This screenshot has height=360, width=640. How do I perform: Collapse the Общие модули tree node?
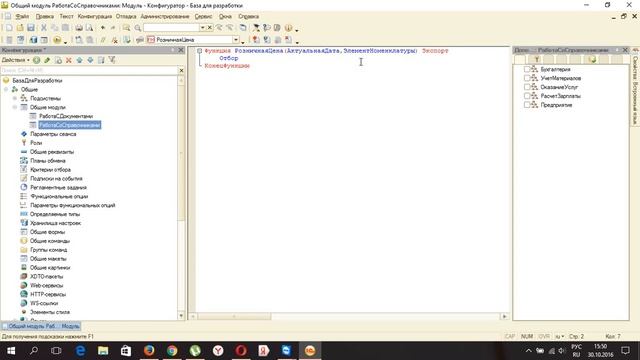tap(15, 107)
